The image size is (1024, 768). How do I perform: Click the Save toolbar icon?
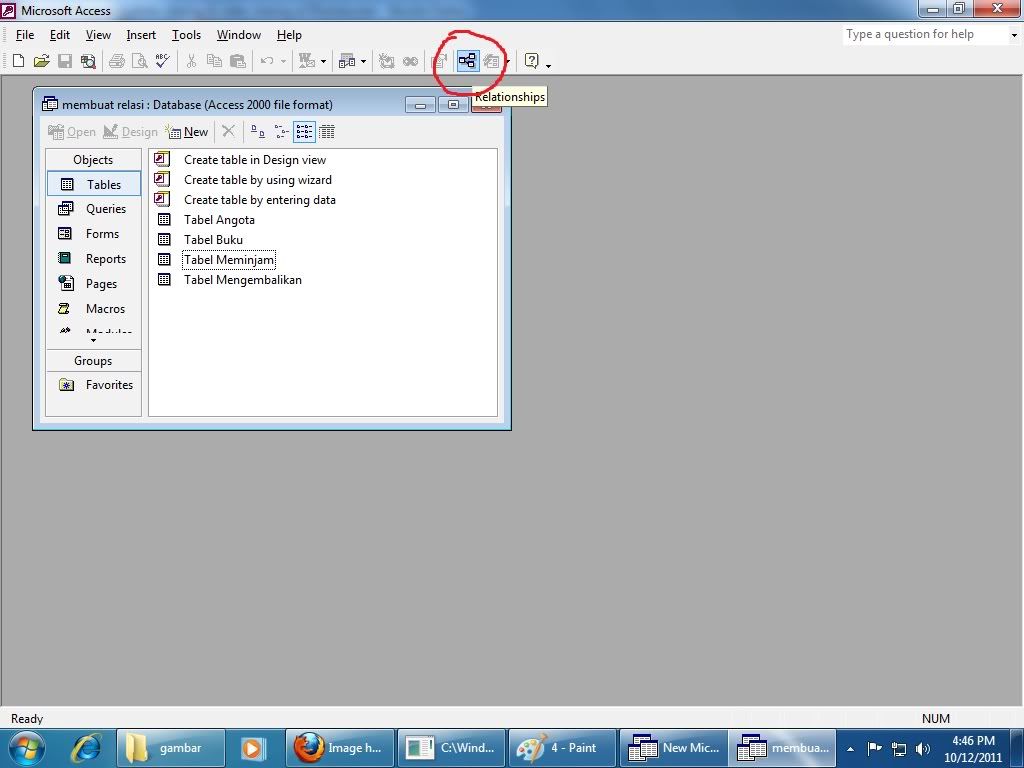(x=65, y=61)
